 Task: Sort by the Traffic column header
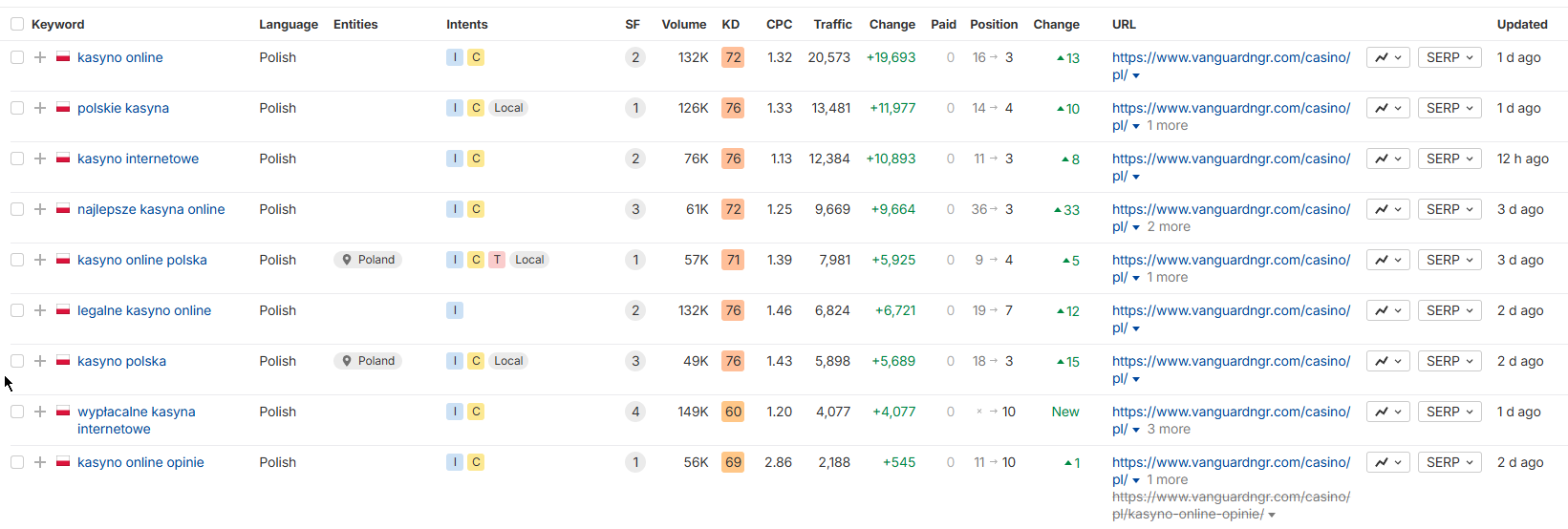[x=832, y=24]
